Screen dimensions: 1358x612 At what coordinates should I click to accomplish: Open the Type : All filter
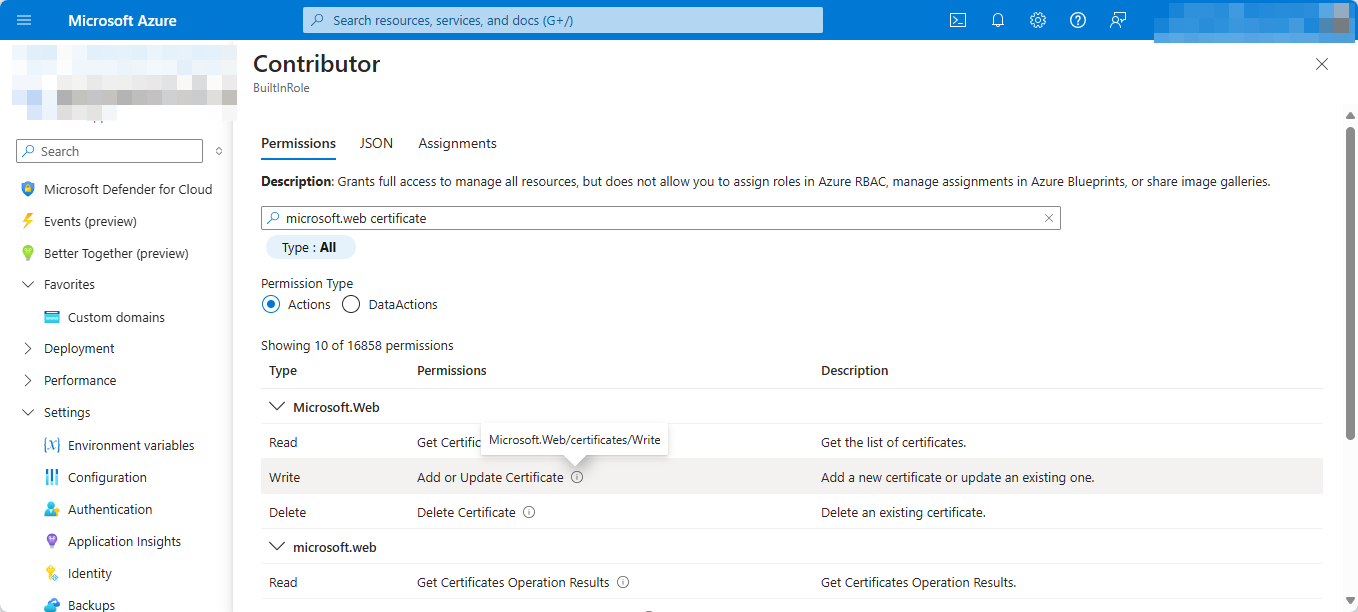click(310, 247)
